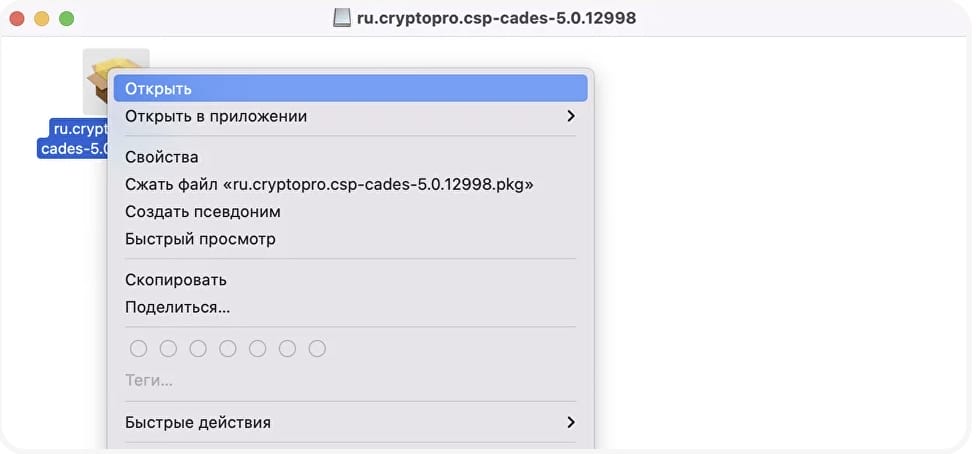Expand the Открыть в приложении submenu arrow

pyautogui.click(x=571, y=116)
